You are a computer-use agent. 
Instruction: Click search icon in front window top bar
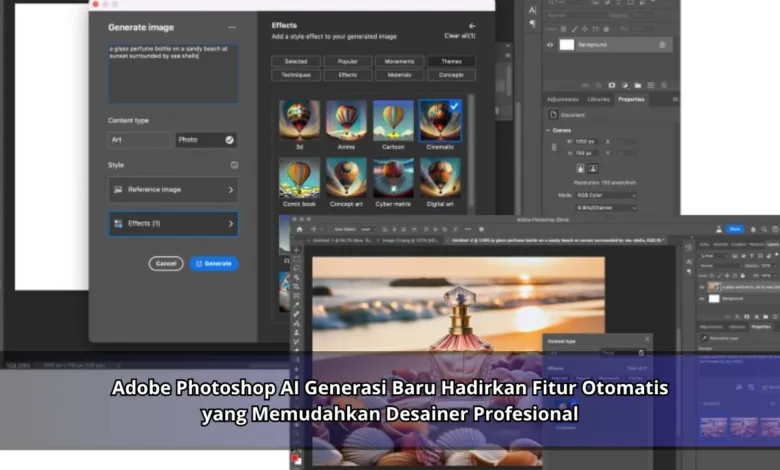pyautogui.click(x=764, y=229)
